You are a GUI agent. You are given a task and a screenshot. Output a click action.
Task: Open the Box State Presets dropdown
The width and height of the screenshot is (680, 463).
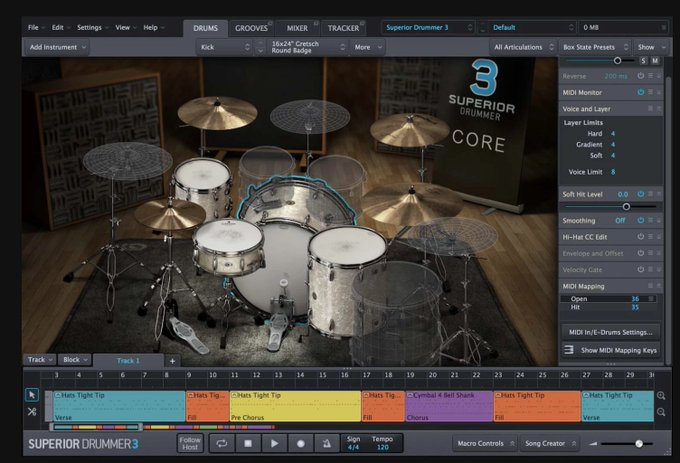595,47
